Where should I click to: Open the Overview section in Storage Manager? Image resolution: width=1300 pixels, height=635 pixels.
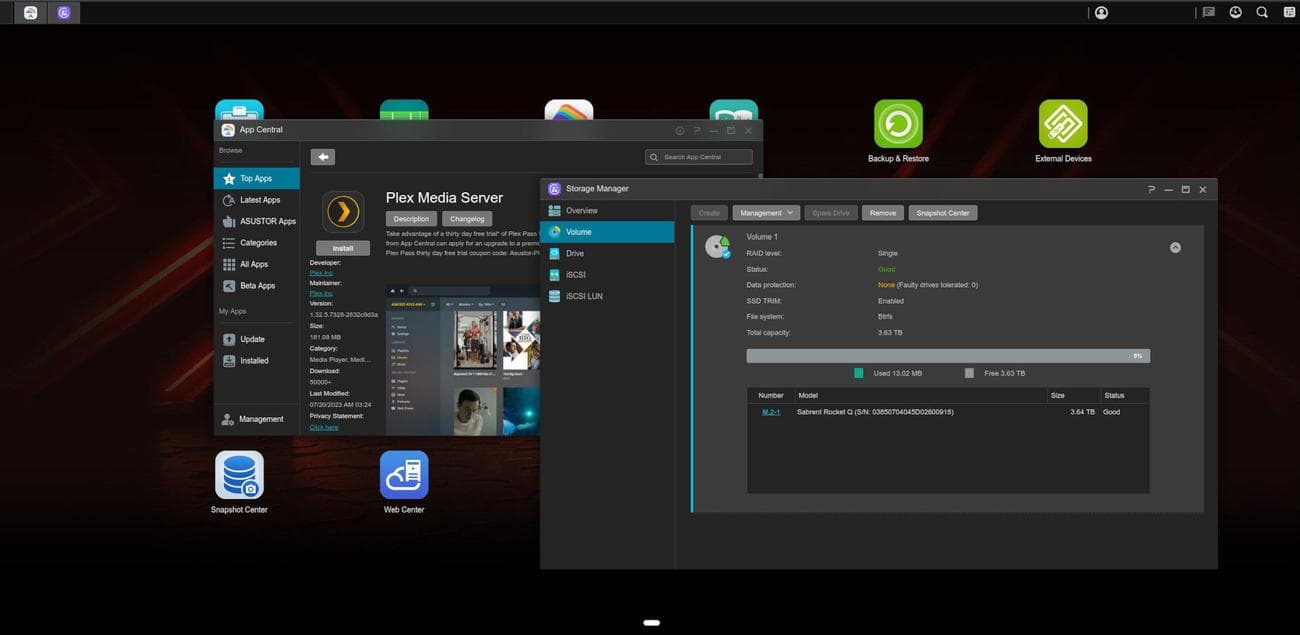tap(583, 210)
